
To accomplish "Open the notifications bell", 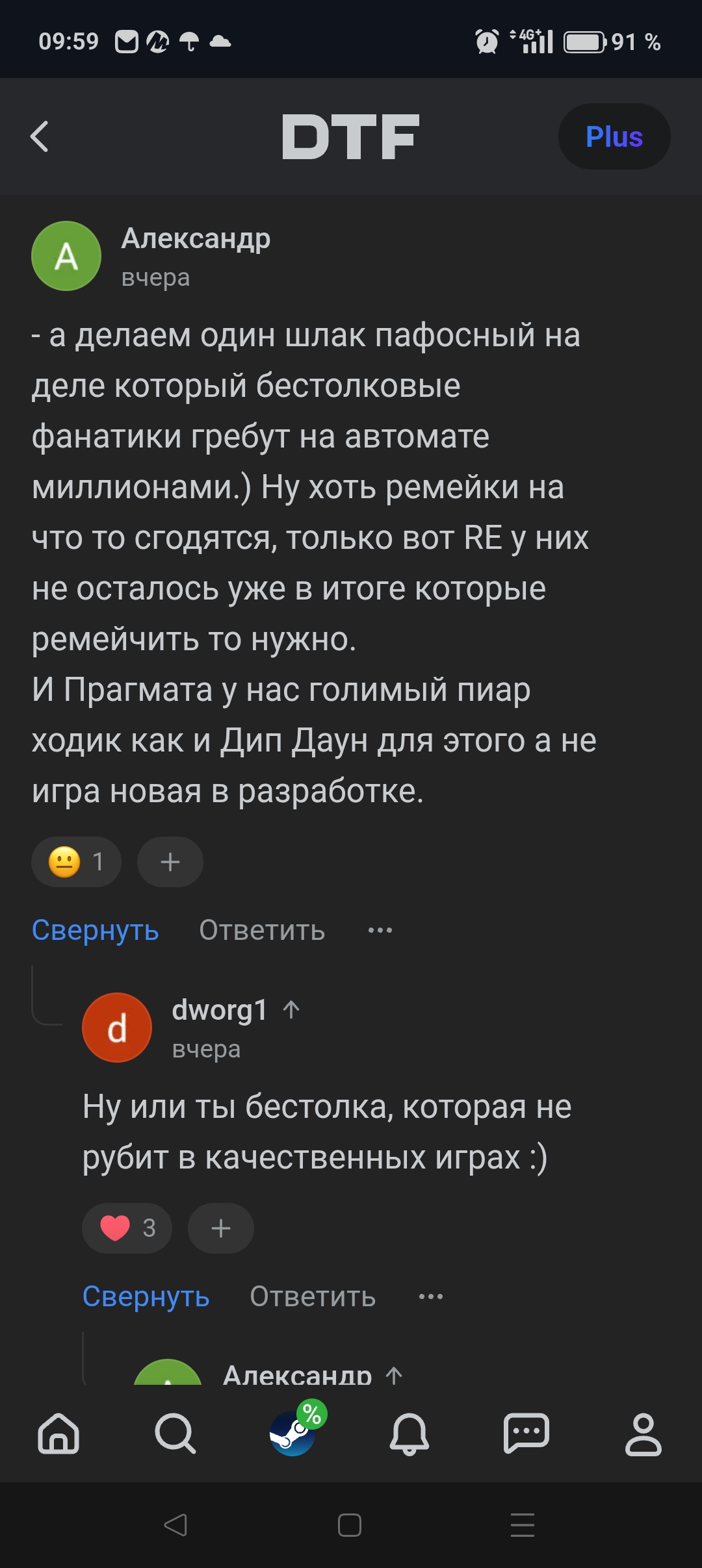I will pos(409,1433).
